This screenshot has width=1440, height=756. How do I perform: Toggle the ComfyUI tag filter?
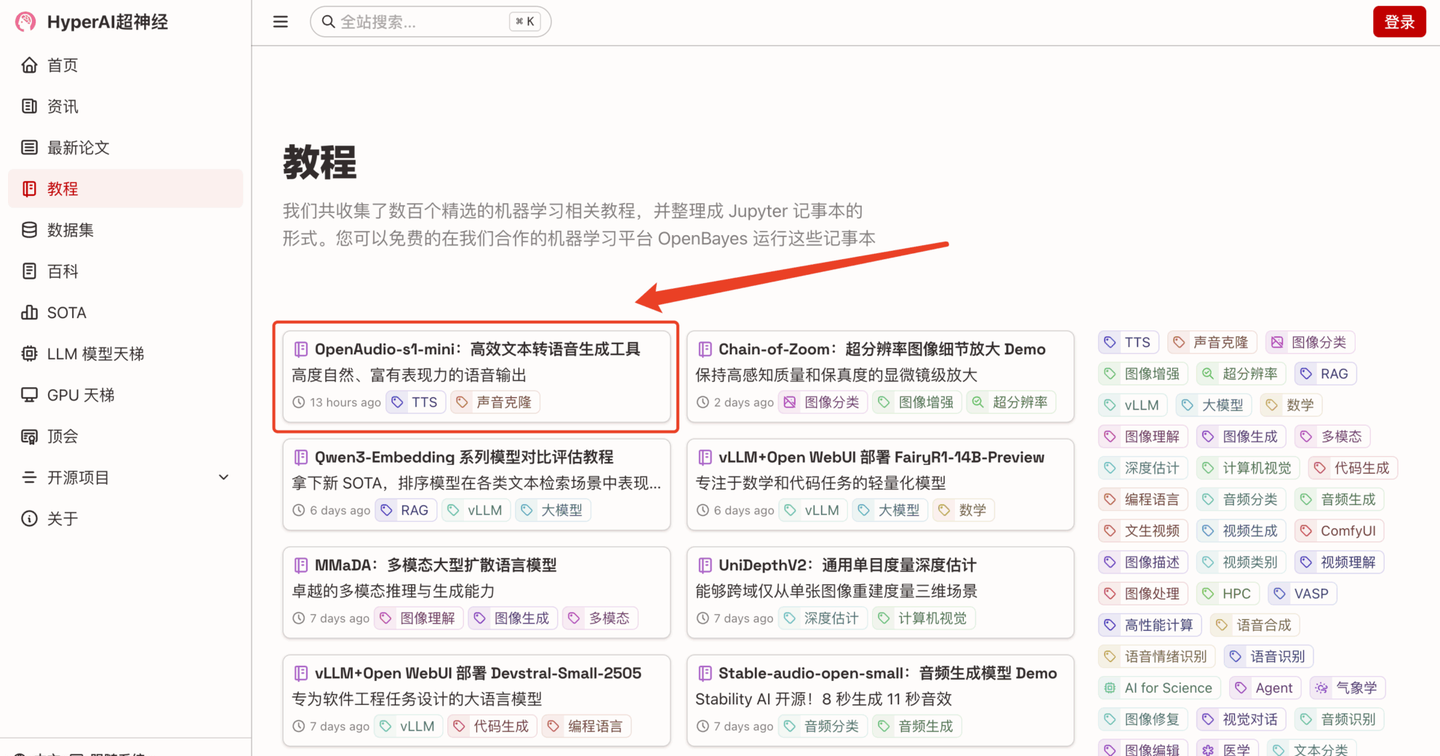tap(1338, 530)
